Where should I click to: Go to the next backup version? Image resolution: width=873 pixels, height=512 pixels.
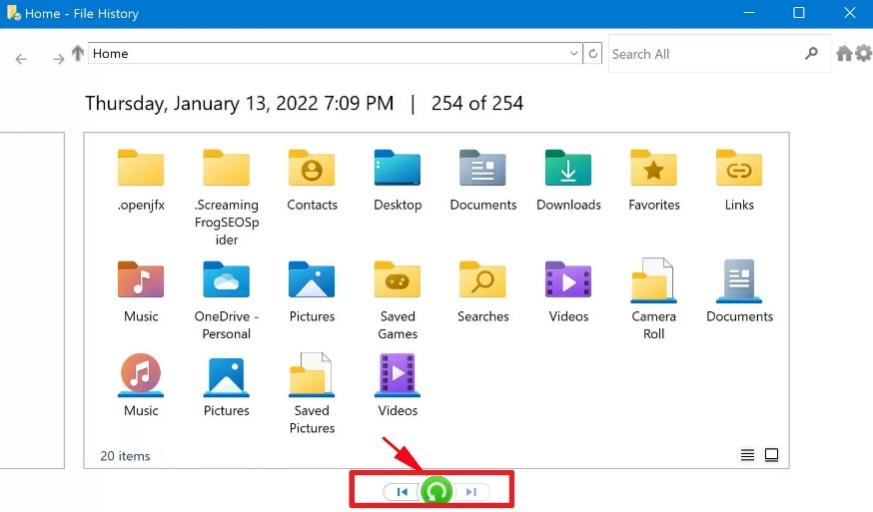[471, 492]
